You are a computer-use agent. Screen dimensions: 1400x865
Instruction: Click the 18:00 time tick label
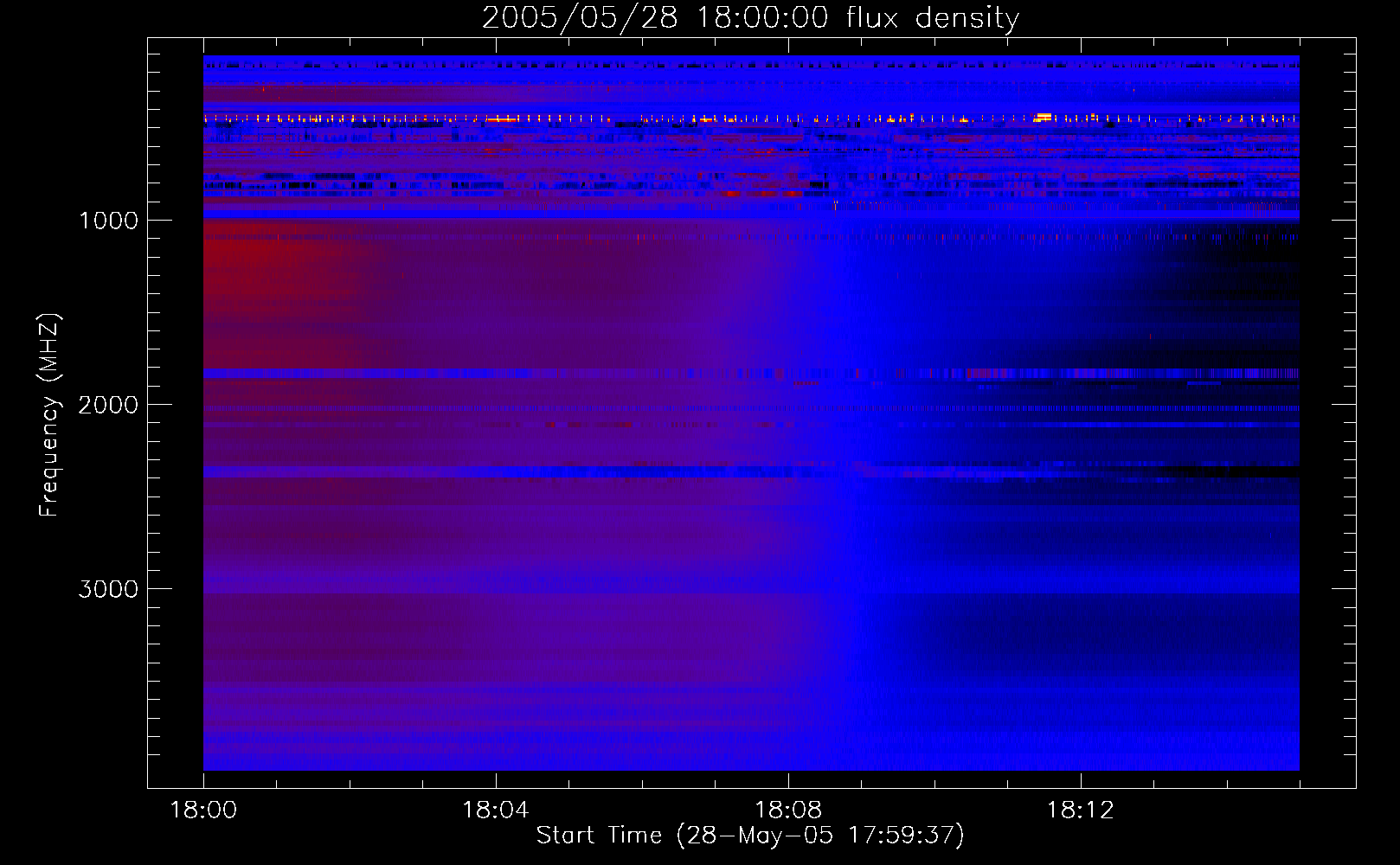203,811
